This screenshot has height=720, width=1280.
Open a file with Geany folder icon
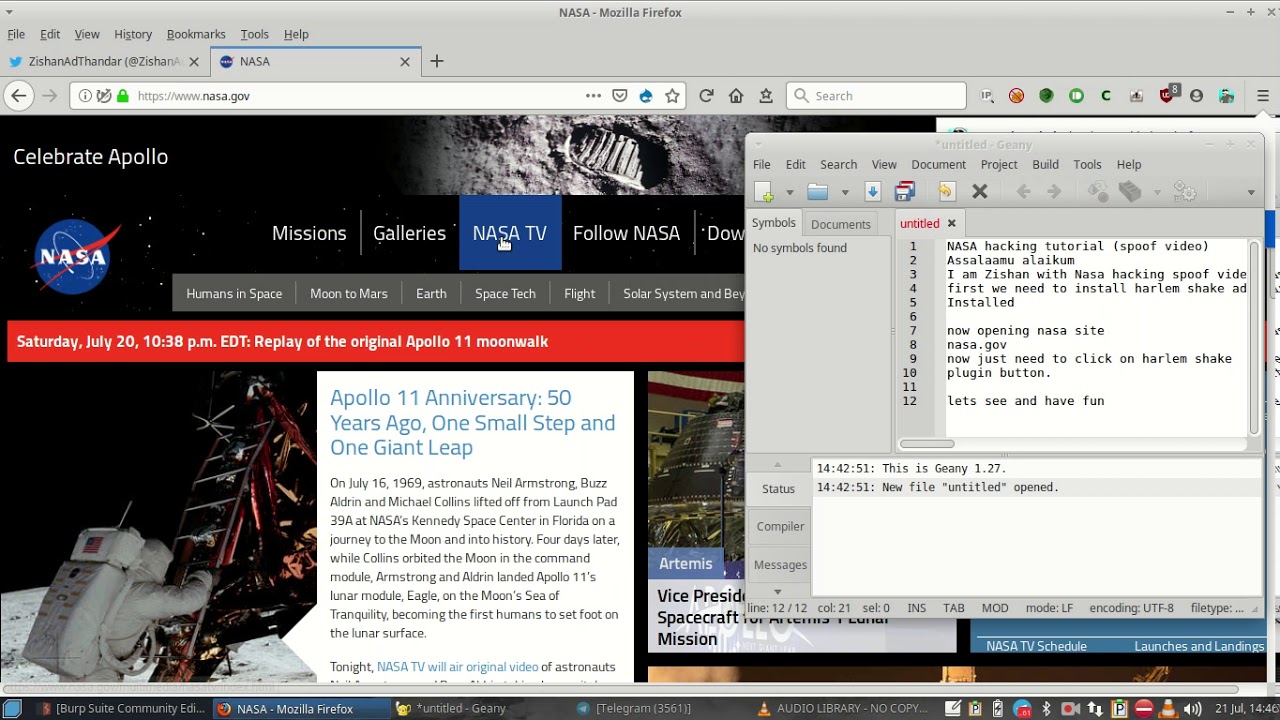[x=818, y=192]
